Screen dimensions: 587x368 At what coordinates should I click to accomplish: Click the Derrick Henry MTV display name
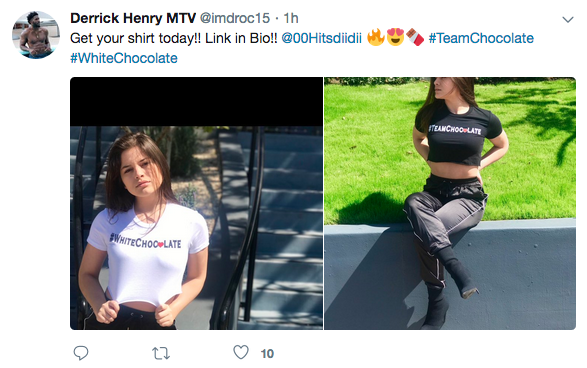[x=133, y=18]
